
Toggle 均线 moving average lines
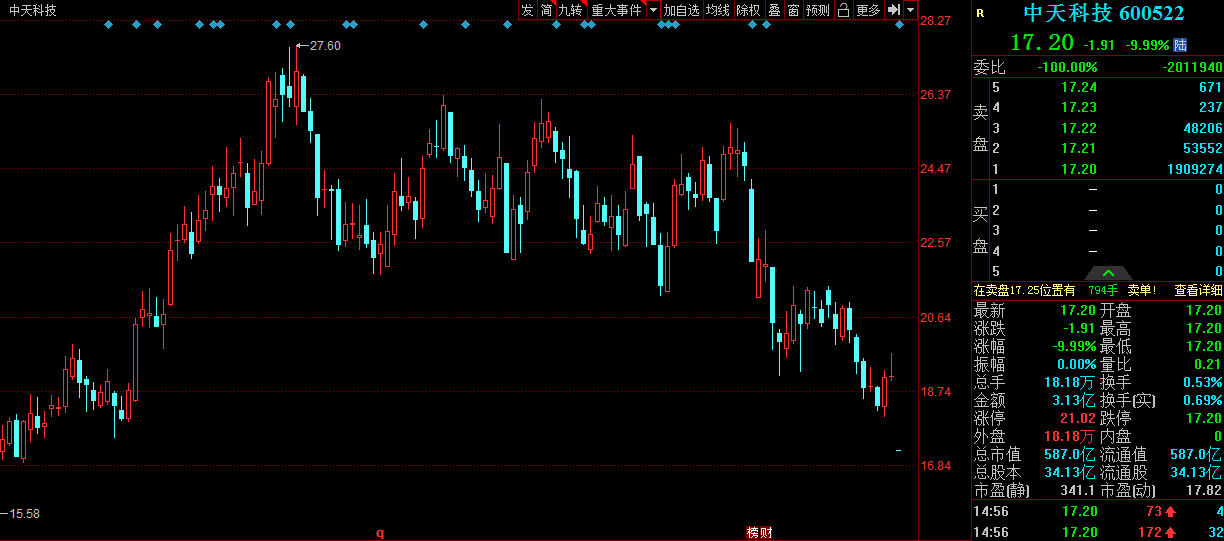[x=717, y=10]
